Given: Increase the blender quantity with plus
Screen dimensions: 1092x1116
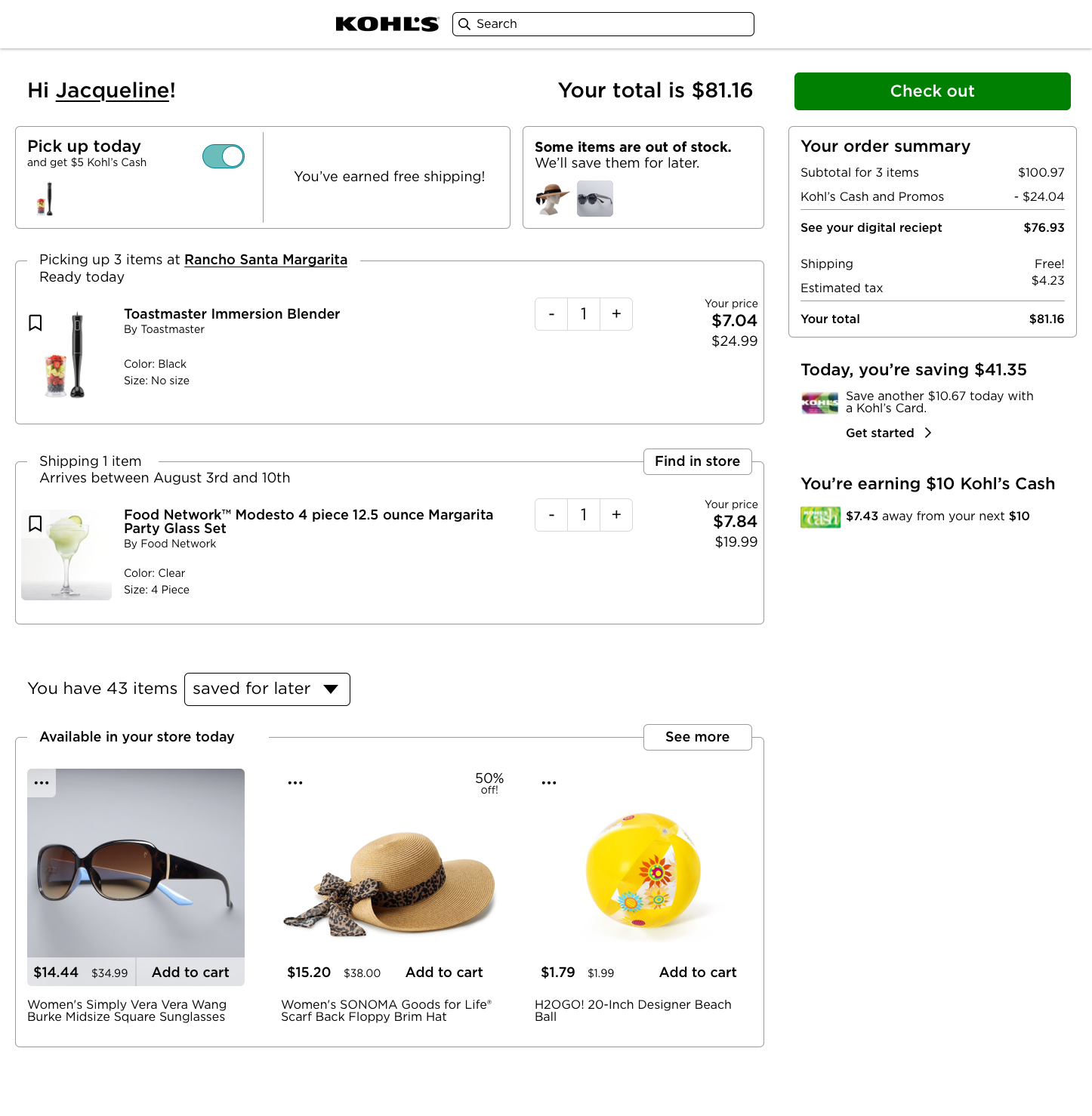Looking at the screenshot, I should coord(616,314).
